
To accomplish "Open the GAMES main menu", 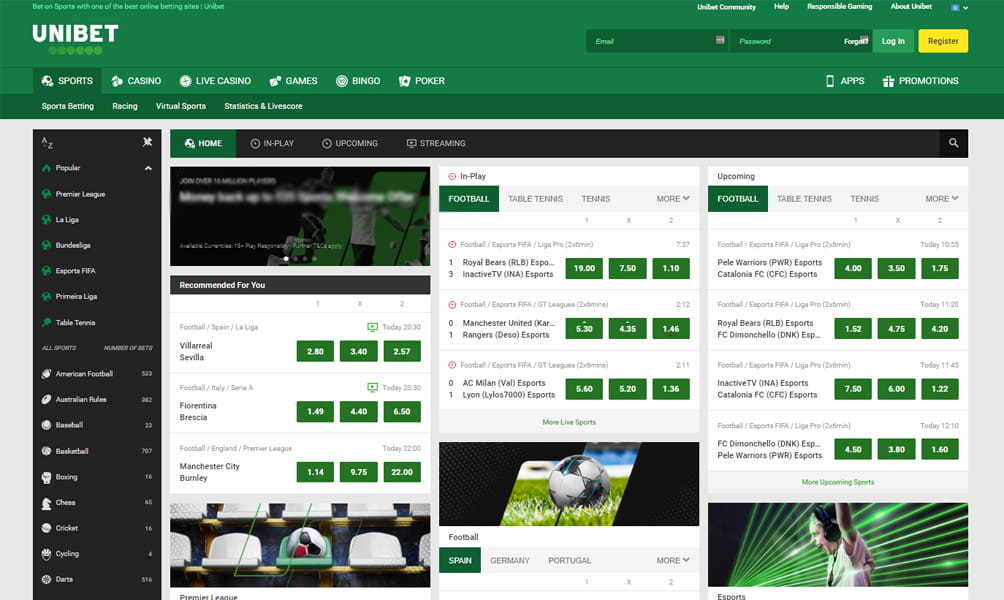I will pos(293,81).
